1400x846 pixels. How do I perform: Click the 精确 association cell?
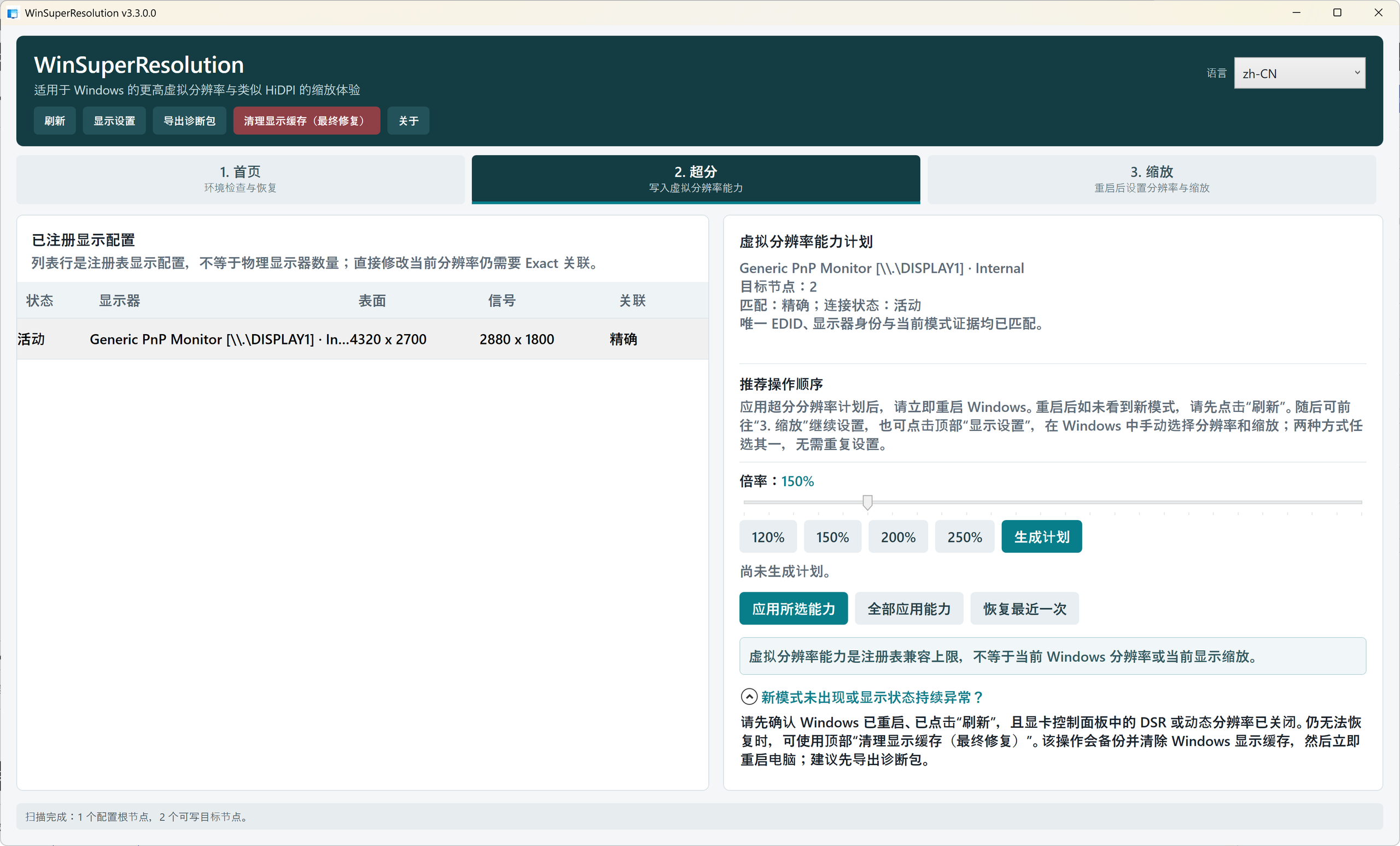click(623, 339)
